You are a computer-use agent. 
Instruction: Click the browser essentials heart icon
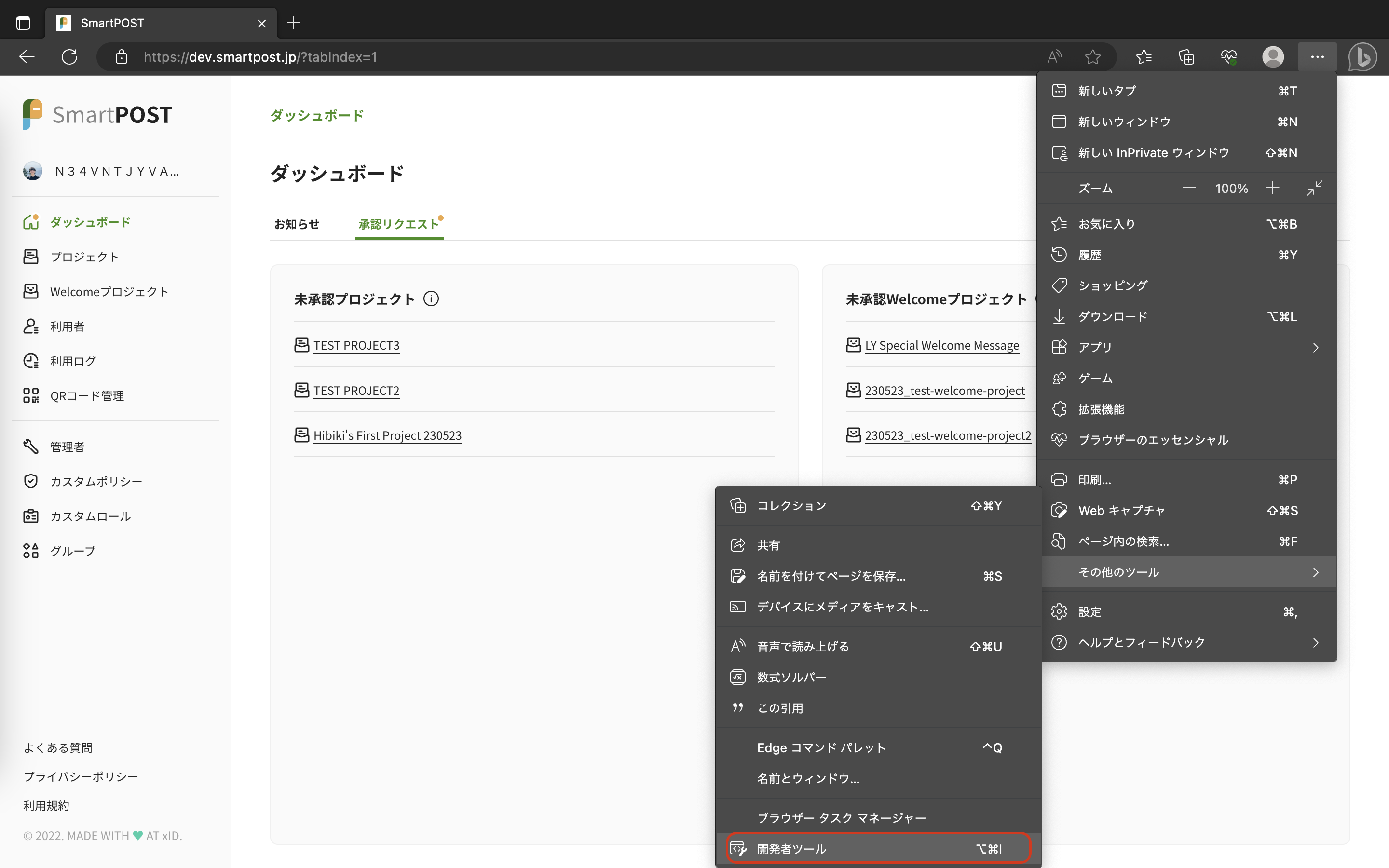[1228, 57]
